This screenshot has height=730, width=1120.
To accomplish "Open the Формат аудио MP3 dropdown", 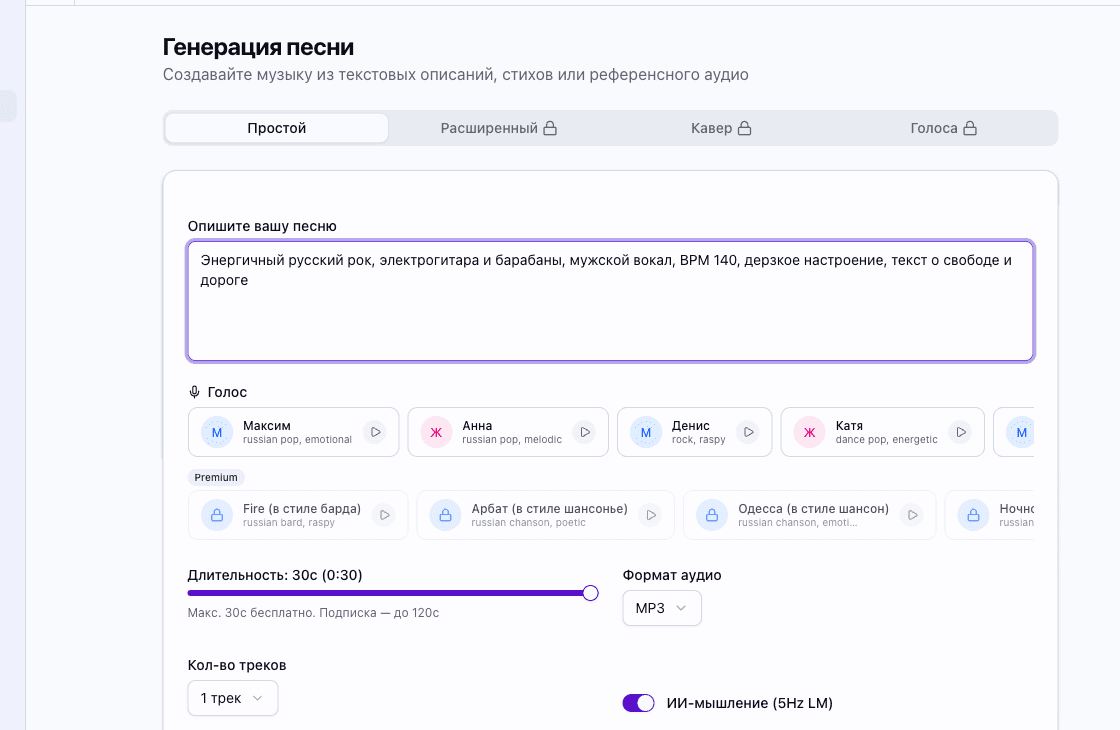I will point(661,607).
